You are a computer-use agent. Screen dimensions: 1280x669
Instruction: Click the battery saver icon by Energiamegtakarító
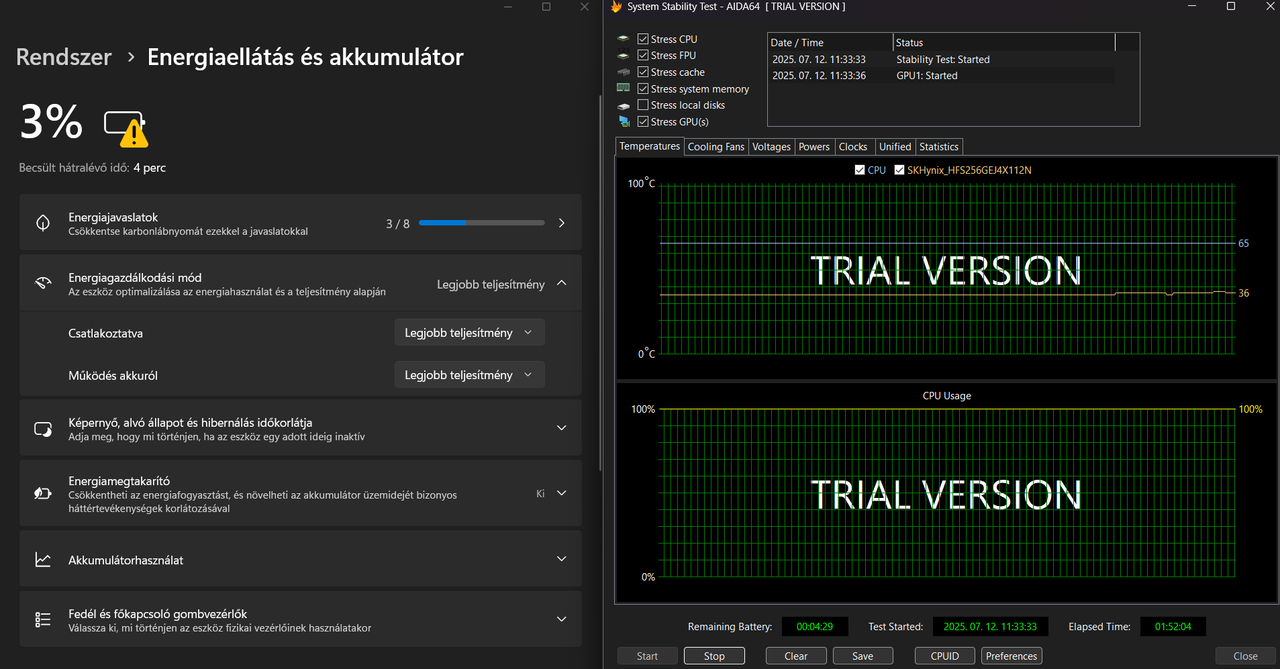(x=43, y=493)
